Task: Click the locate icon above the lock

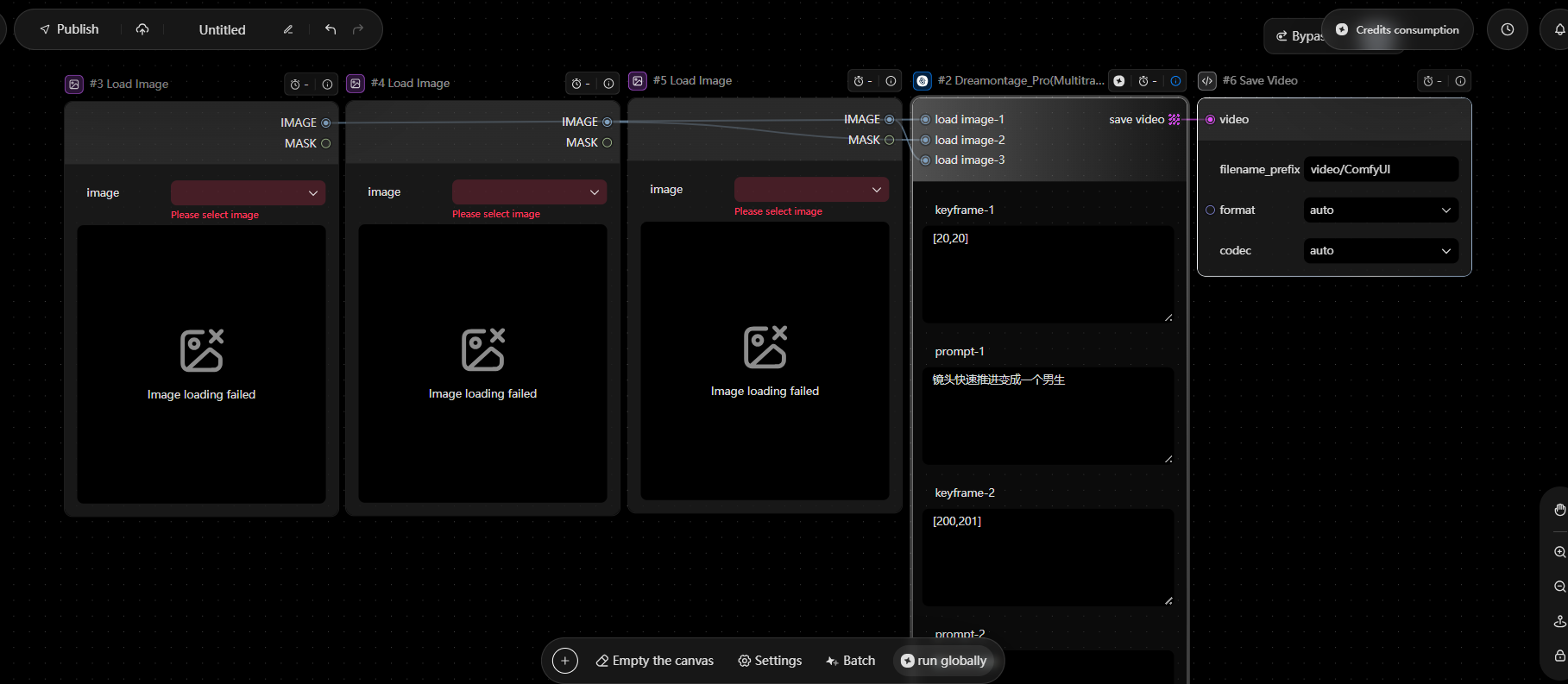Action: click(x=1559, y=621)
